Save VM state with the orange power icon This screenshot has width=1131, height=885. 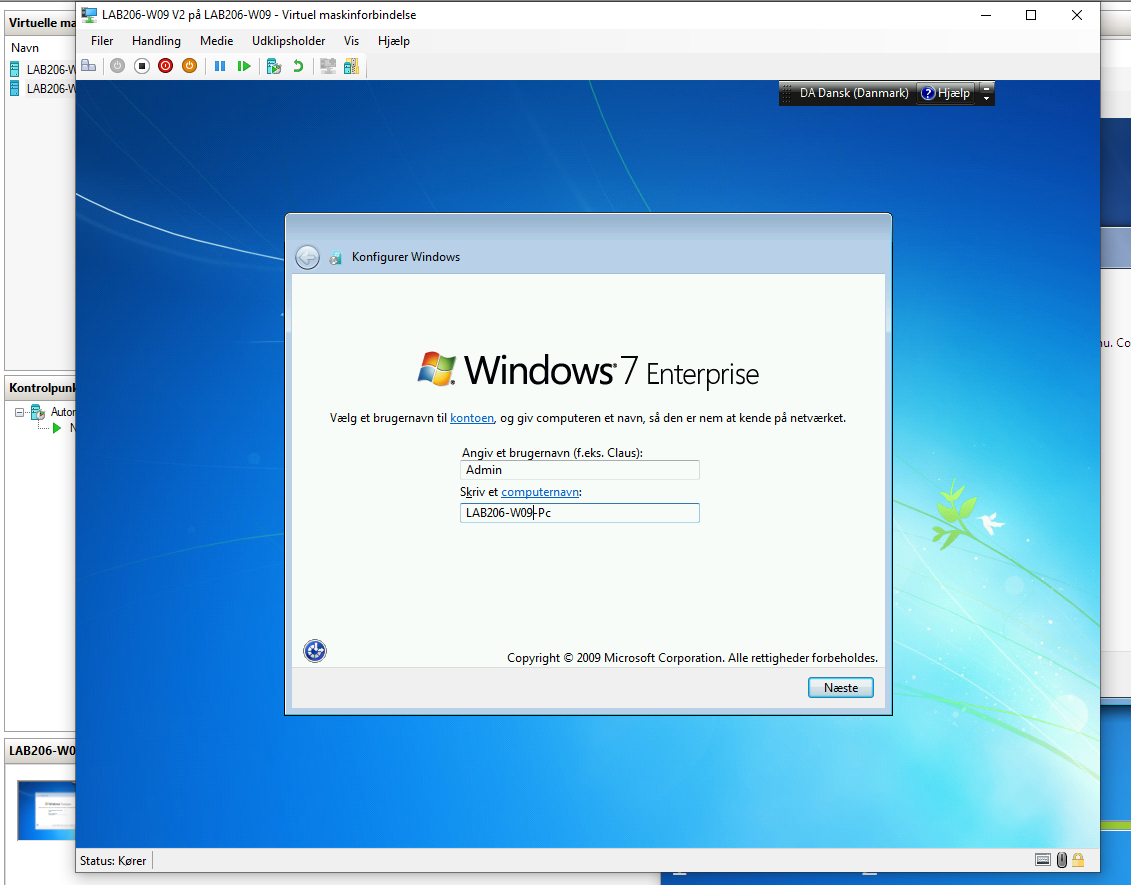coord(190,66)
